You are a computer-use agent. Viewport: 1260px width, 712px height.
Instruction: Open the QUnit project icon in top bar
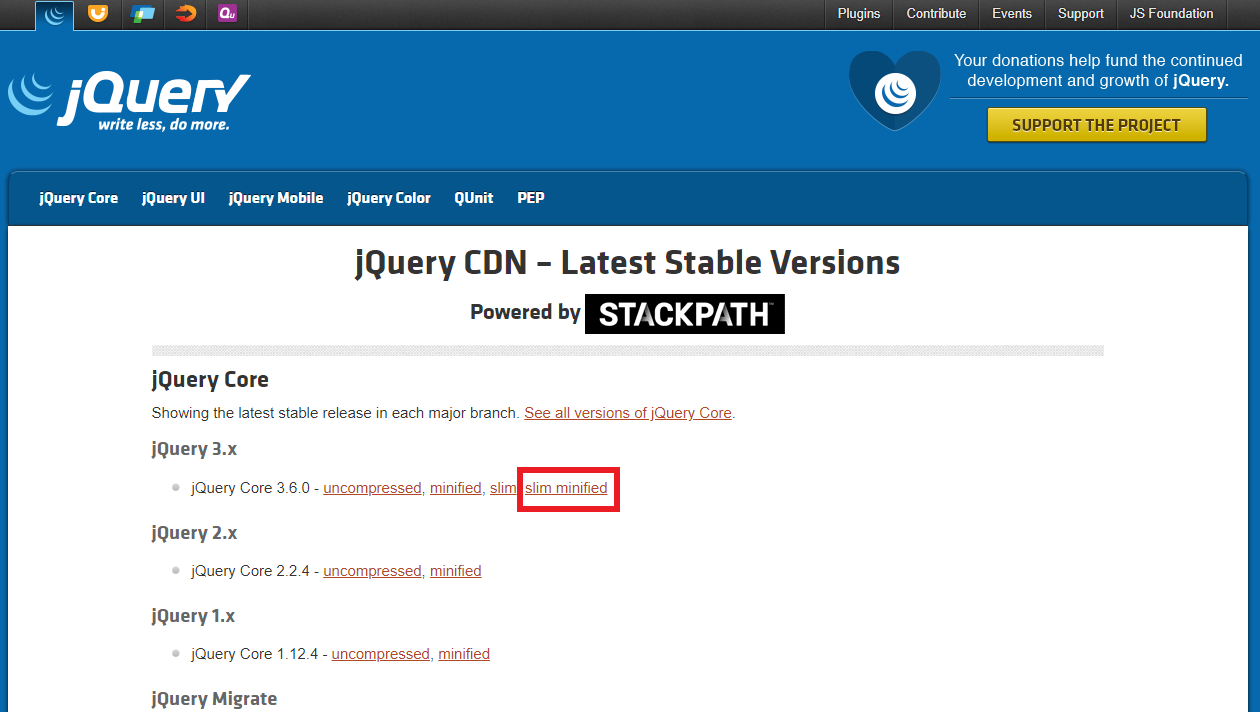tap(228, 14)
